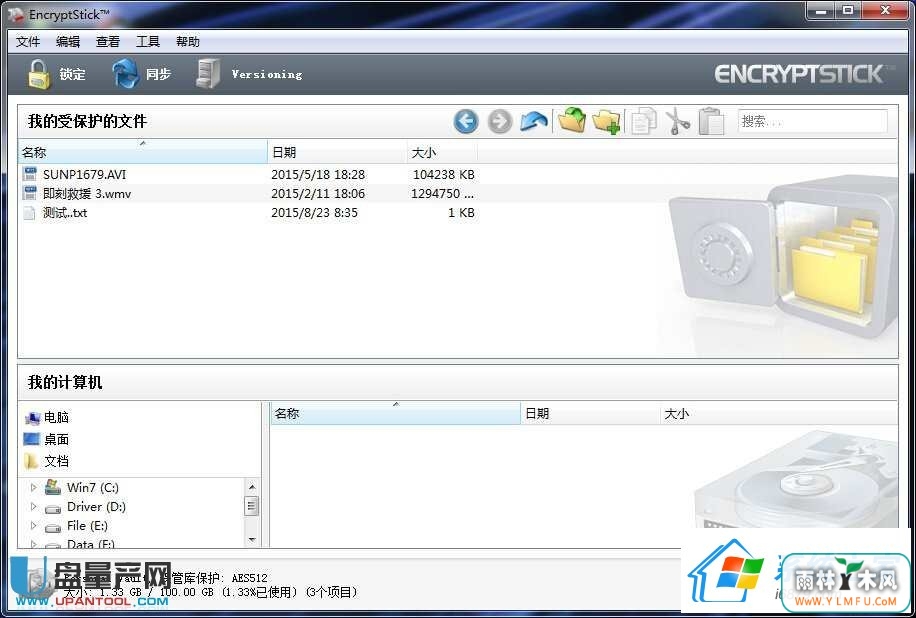Go forward with the gray arrow

tap(500, 121)
